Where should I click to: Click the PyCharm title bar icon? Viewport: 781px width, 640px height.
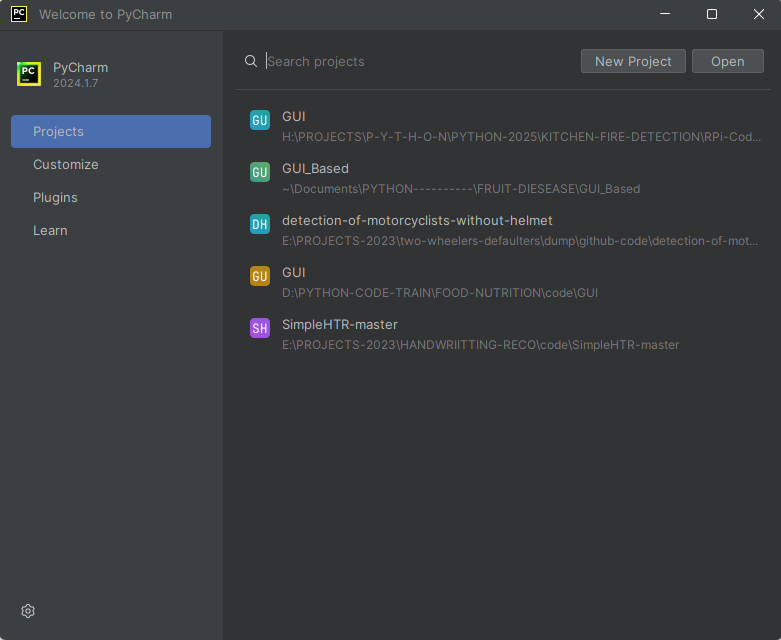coord(19,14)
